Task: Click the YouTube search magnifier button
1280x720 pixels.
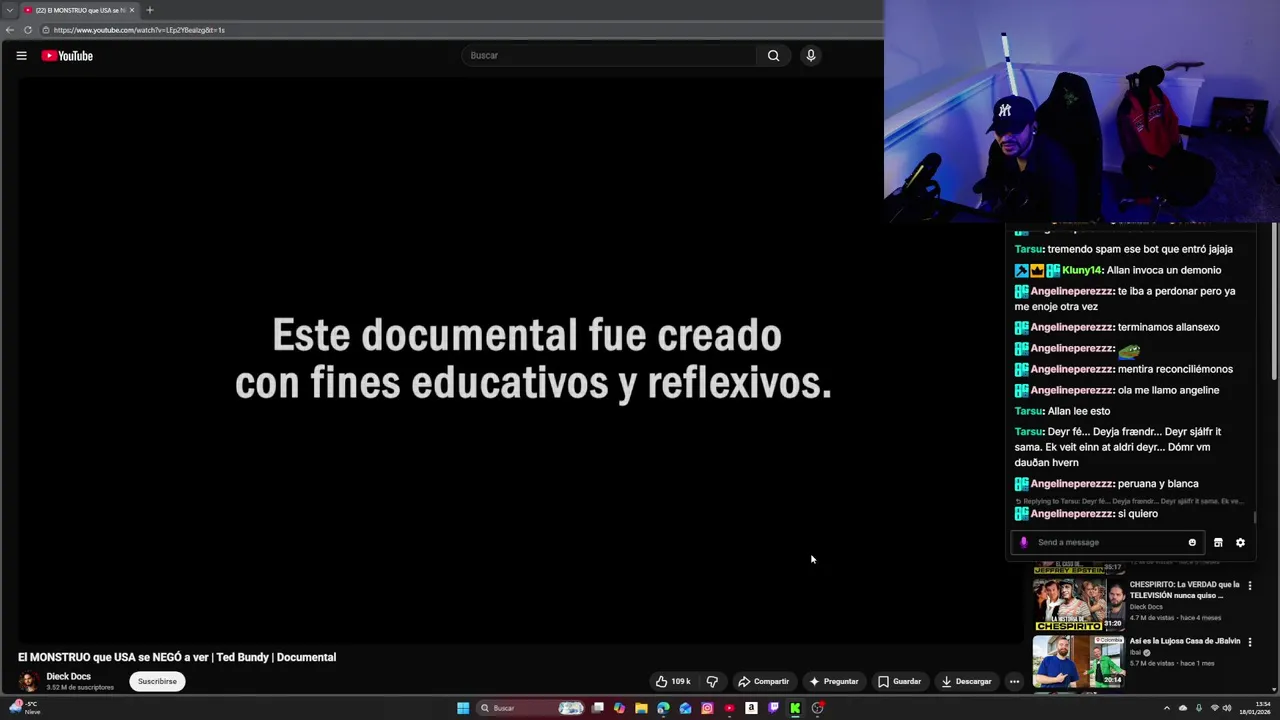Action: pyautogui.click(x=773, y=56)
